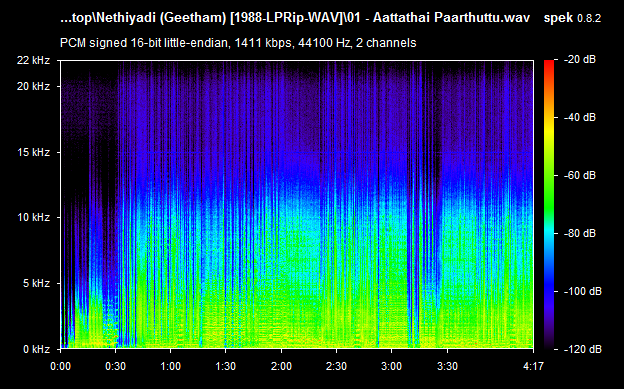Click the '22 kHz' frequency axis label
Image resolution: width=624 pixels, height=389 pixels.
pos(33,61)
